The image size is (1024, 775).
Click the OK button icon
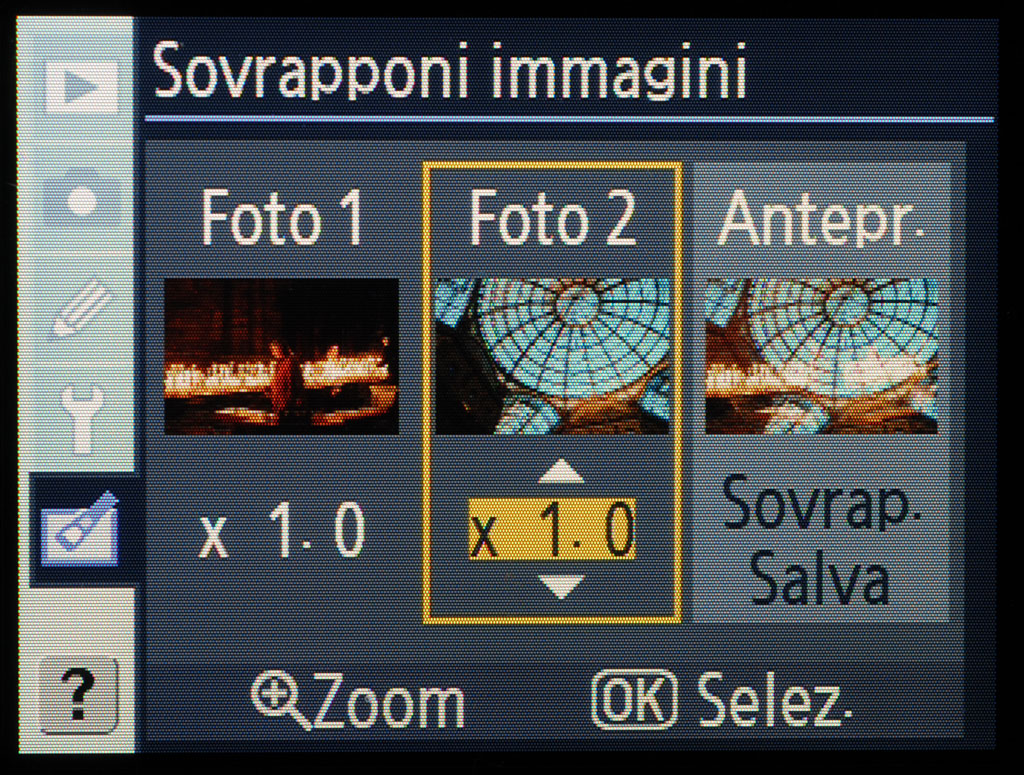pyautogui.click(x=633, y=700)
